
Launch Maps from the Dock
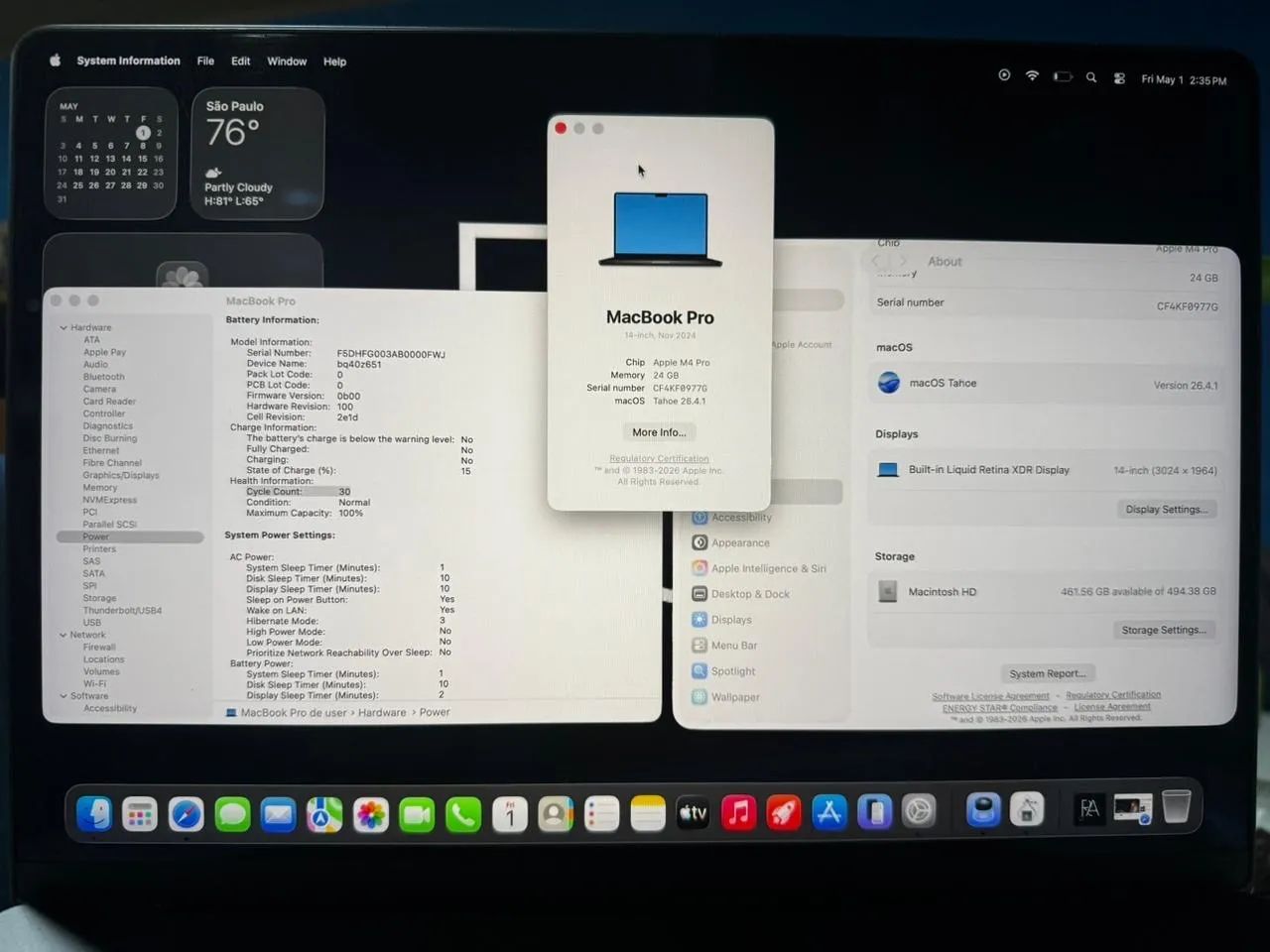click(x=324, y=814)
